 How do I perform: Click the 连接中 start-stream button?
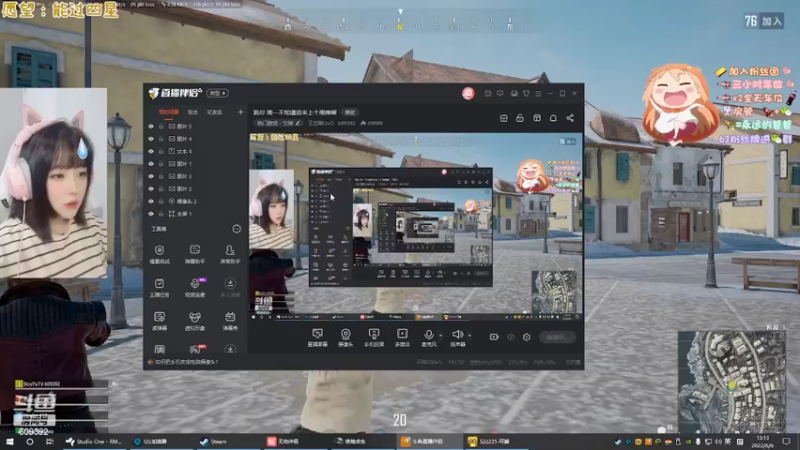pos(557,337)
